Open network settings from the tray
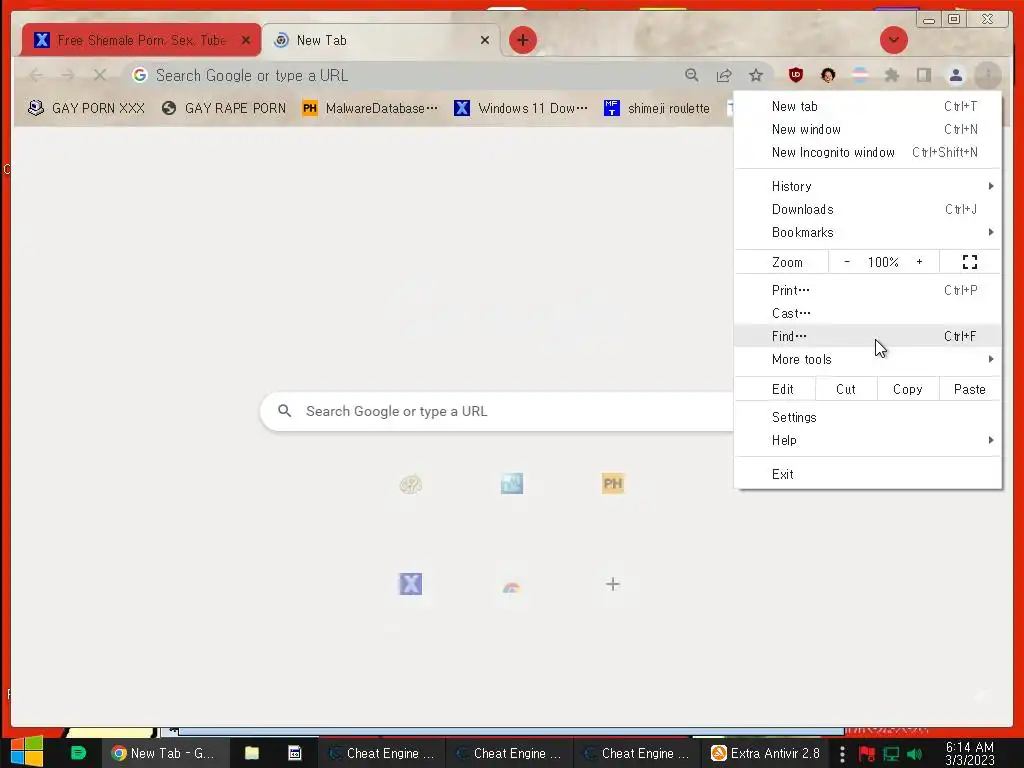This screenshot has height=768, width=1024. pos(891,754)
